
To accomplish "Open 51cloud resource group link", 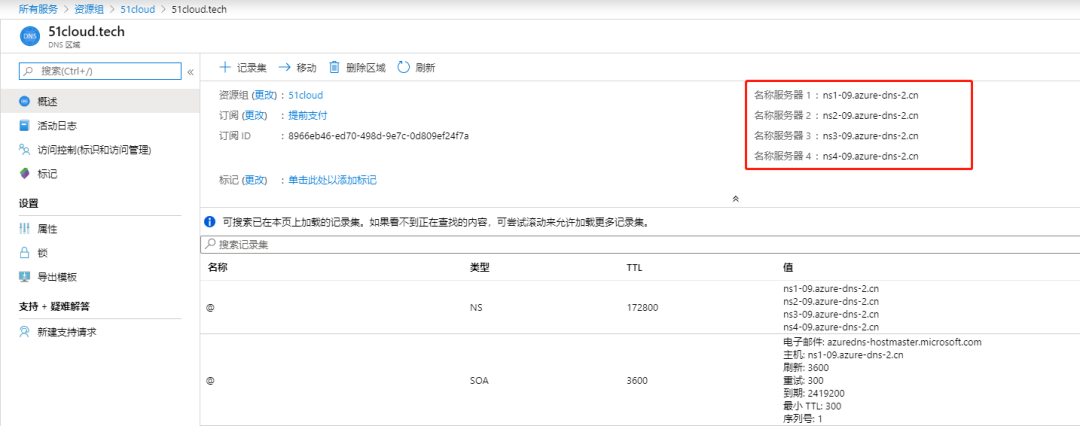I will click(306, 95).
